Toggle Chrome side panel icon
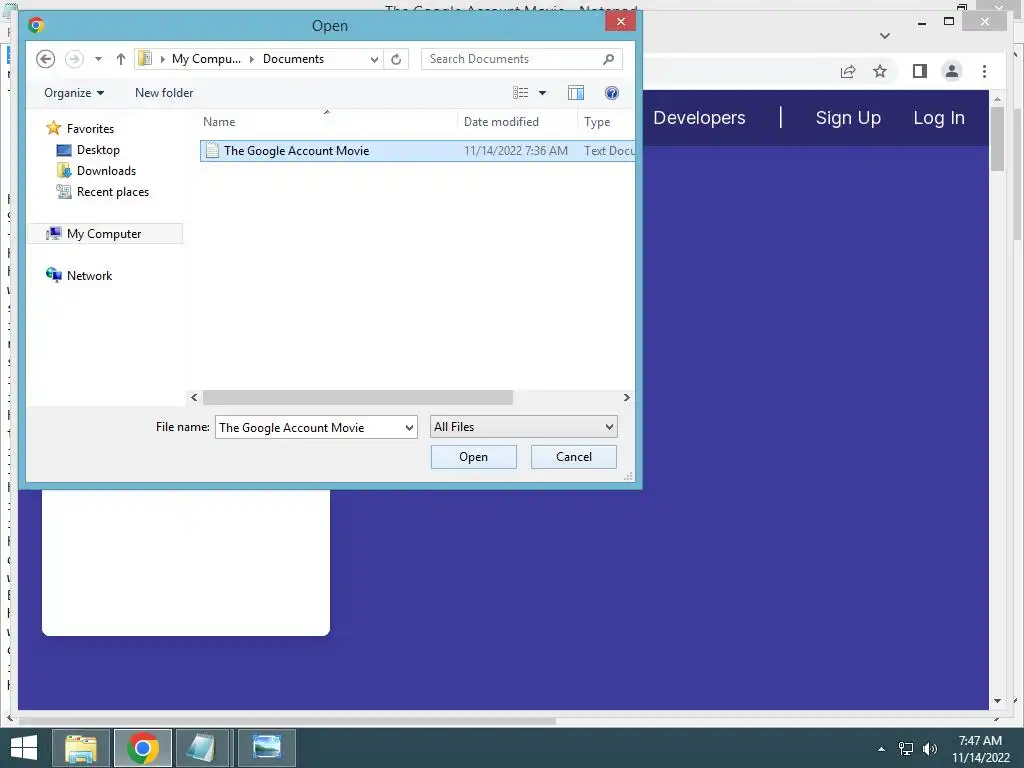The image size is (1024, 768). coord(920,71)
